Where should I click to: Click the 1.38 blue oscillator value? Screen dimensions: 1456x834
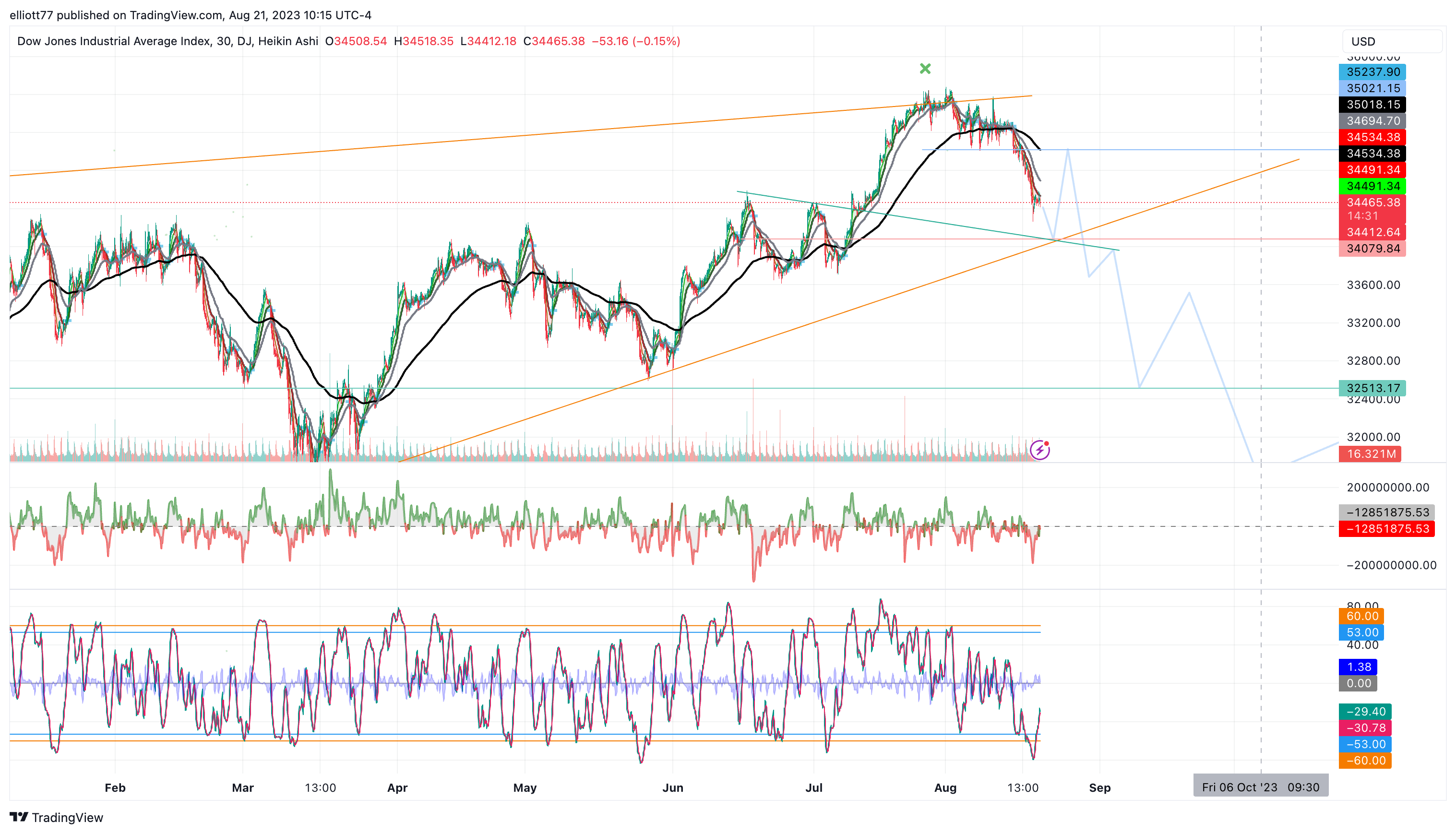click(1358, 667)
